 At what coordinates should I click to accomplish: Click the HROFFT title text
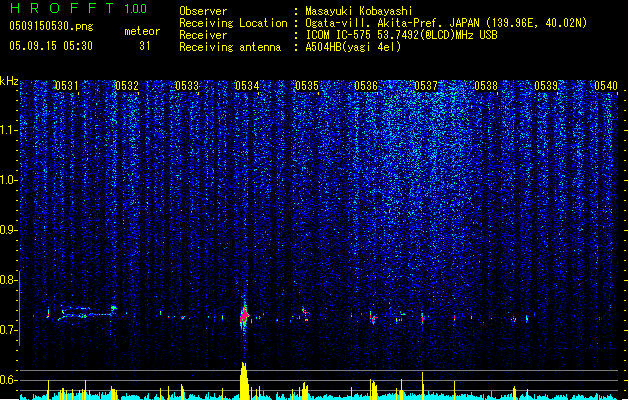click(x=62, y=8)
